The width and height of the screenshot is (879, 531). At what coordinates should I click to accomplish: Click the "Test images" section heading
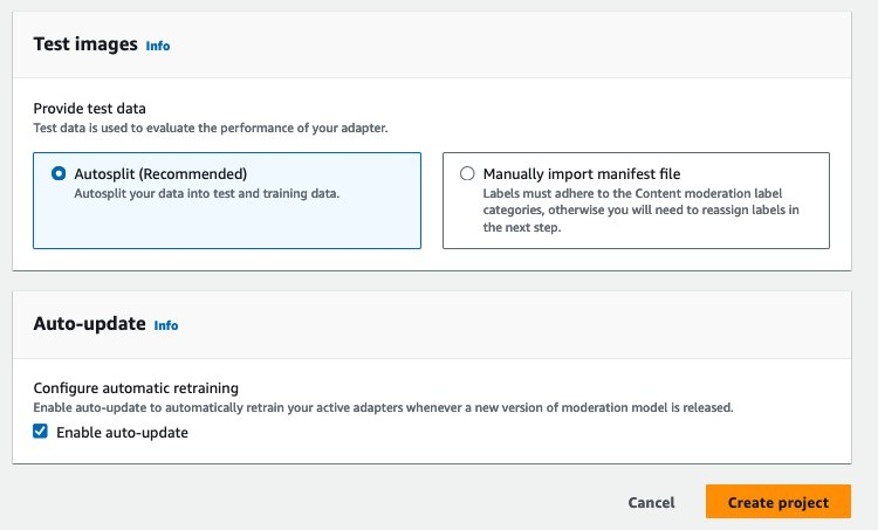coord(85,44)
